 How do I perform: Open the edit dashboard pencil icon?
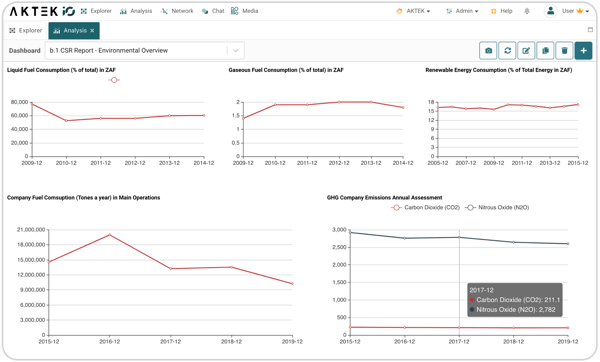point(526,51)
